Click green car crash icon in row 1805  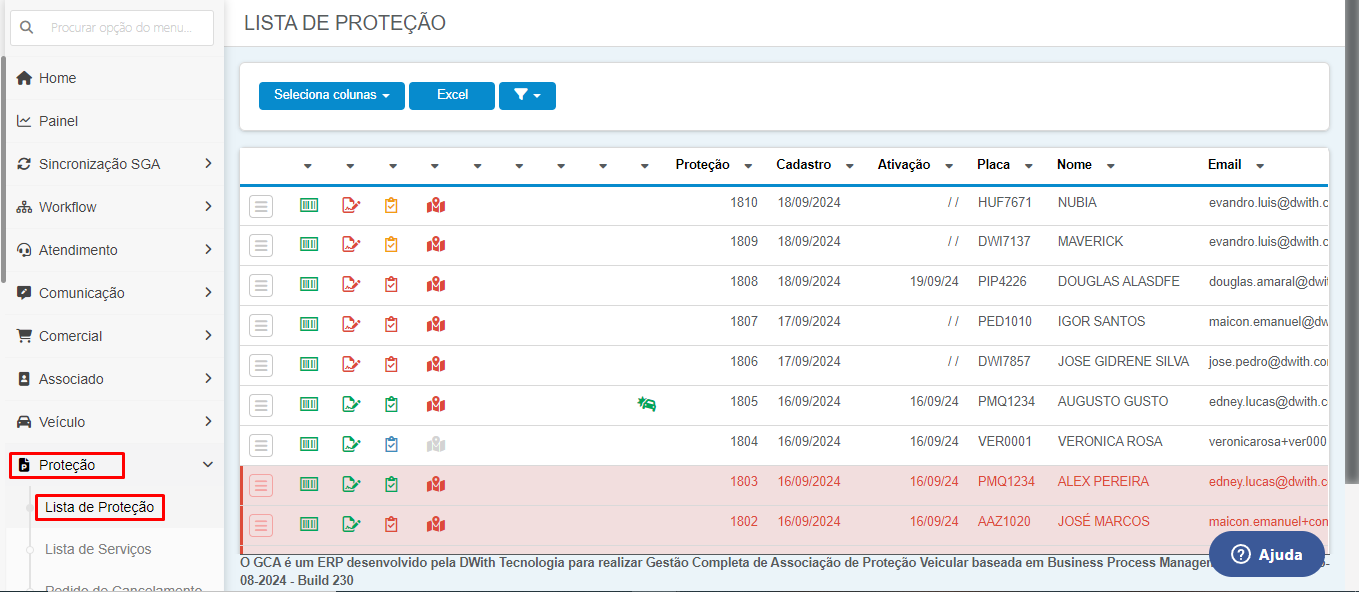coord(647,404)
